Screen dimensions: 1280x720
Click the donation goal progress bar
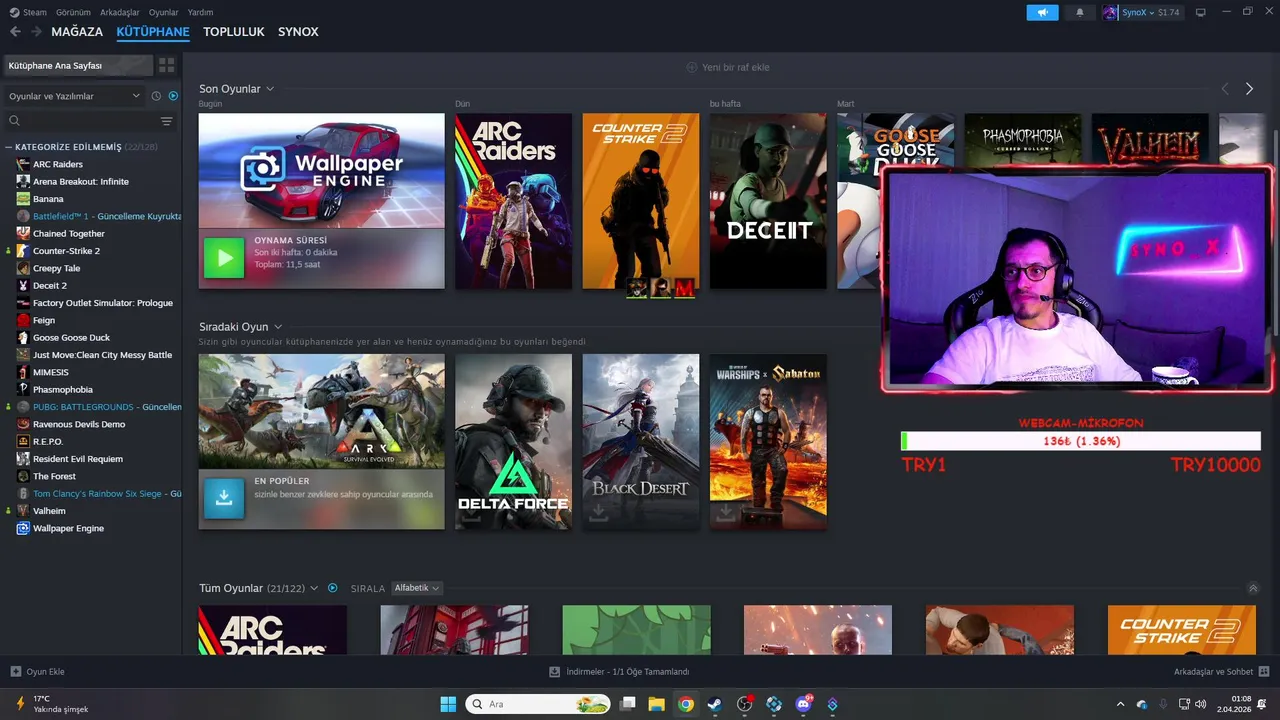tap(1081, 441)
